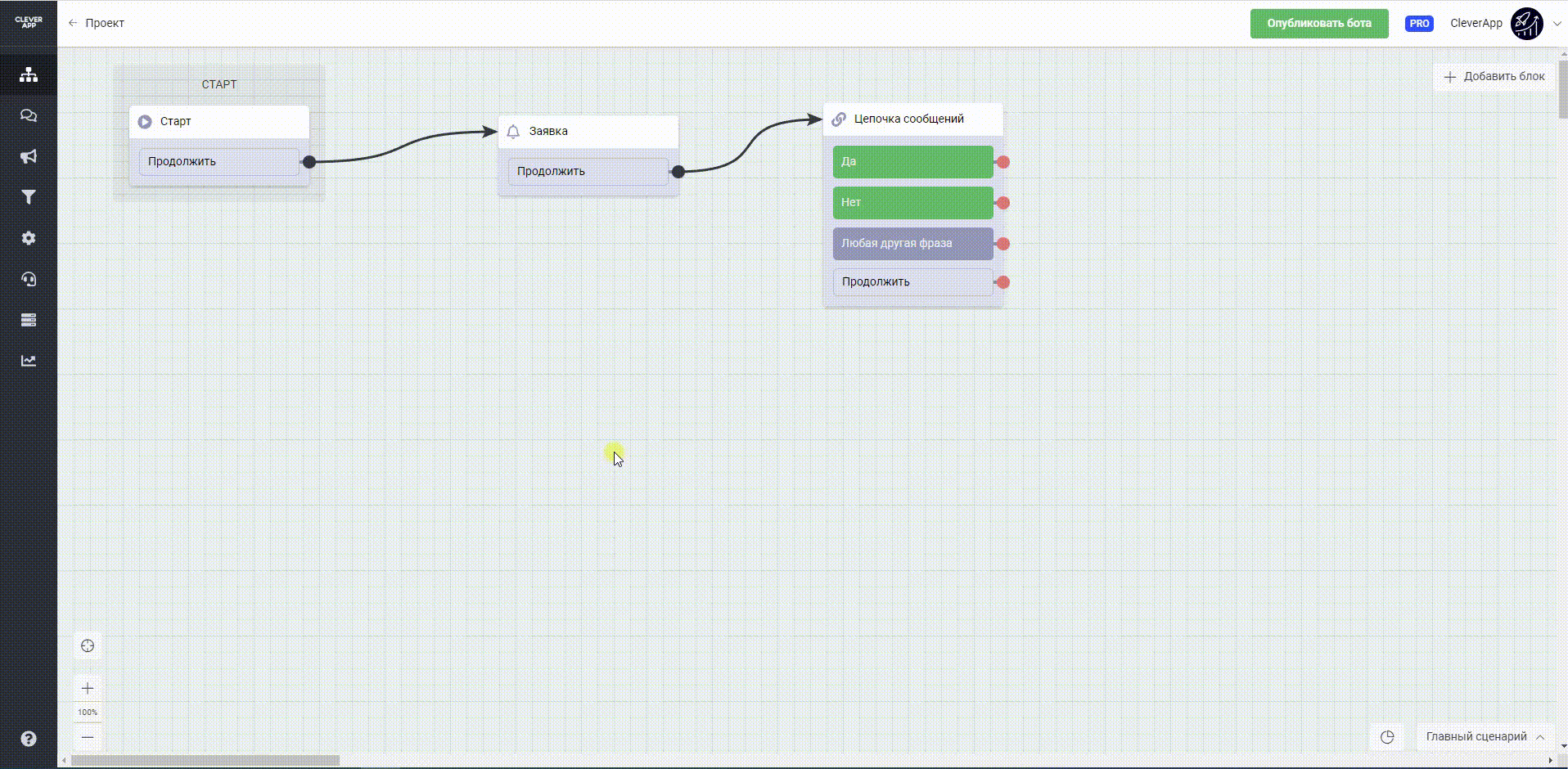Viewport: 1568px width, 769px height.
Task: Open the gear settings in sidebar
Action: coord(29,238)
